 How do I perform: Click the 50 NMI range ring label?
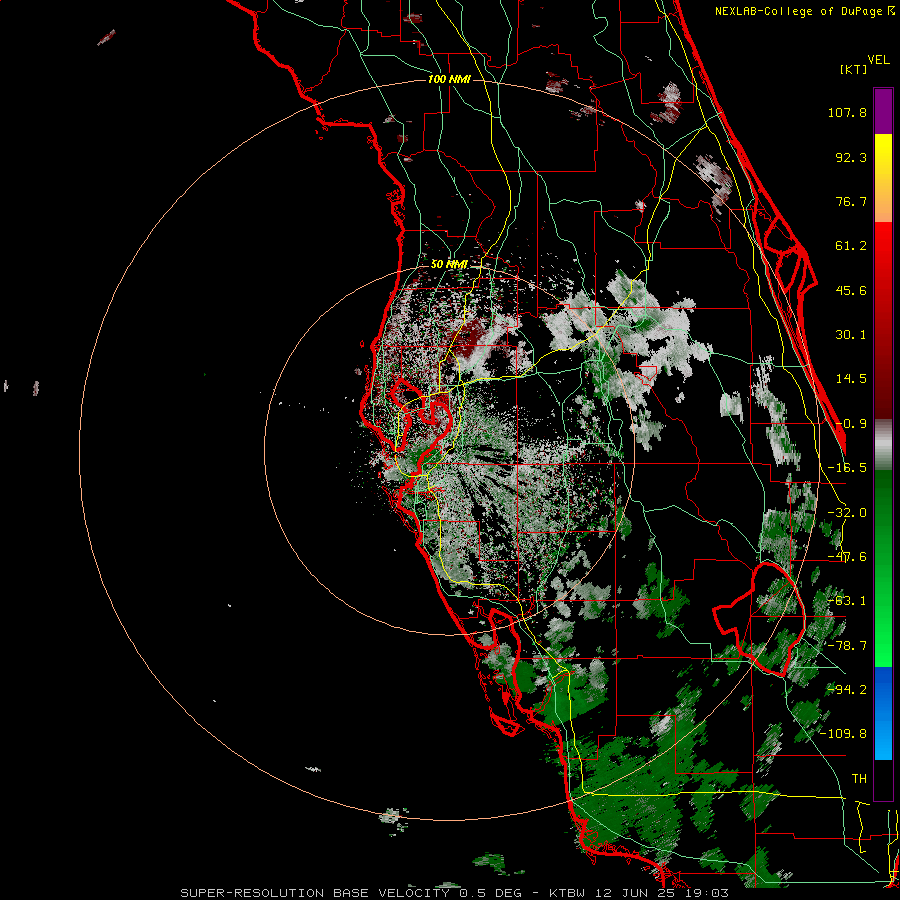[449, 265]
